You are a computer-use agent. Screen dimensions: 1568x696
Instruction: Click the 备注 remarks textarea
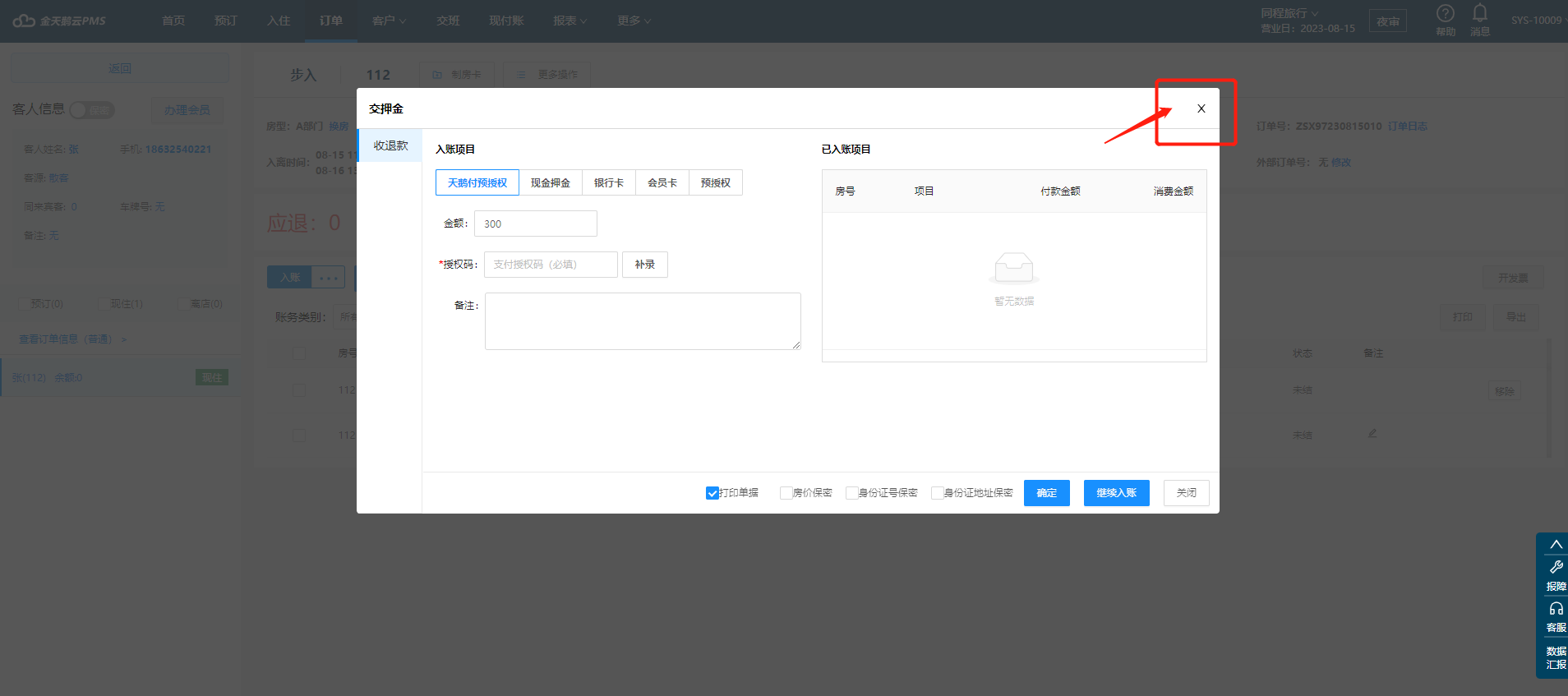pos(643,321)
